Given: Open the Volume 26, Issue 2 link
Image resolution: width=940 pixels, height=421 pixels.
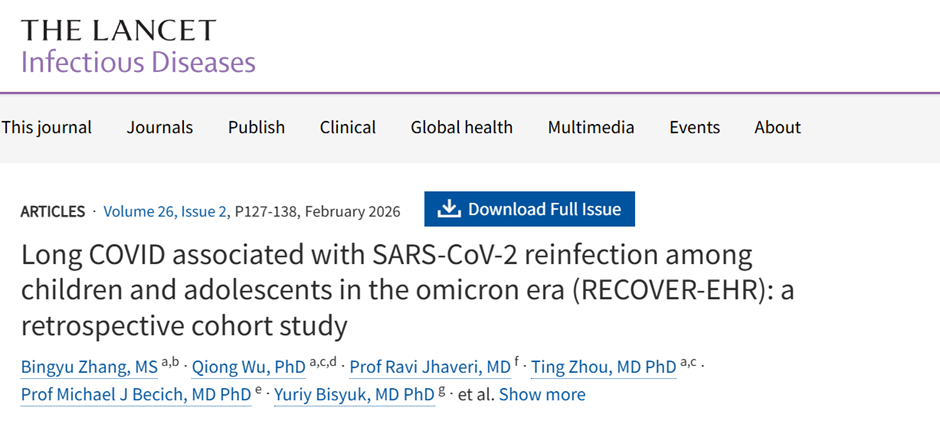Looking at the screenshot, I should tap(165, 211).
